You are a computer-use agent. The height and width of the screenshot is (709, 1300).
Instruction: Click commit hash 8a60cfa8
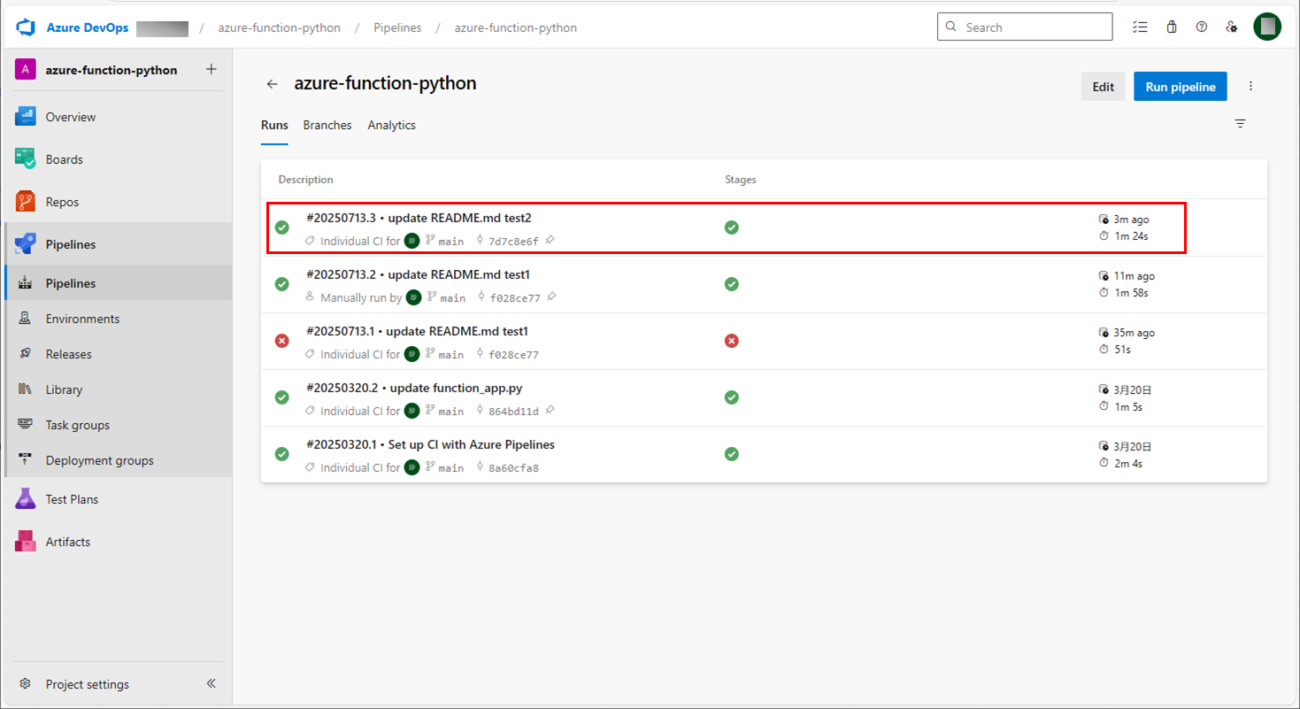pyautogui.click(x=513, y=467)
